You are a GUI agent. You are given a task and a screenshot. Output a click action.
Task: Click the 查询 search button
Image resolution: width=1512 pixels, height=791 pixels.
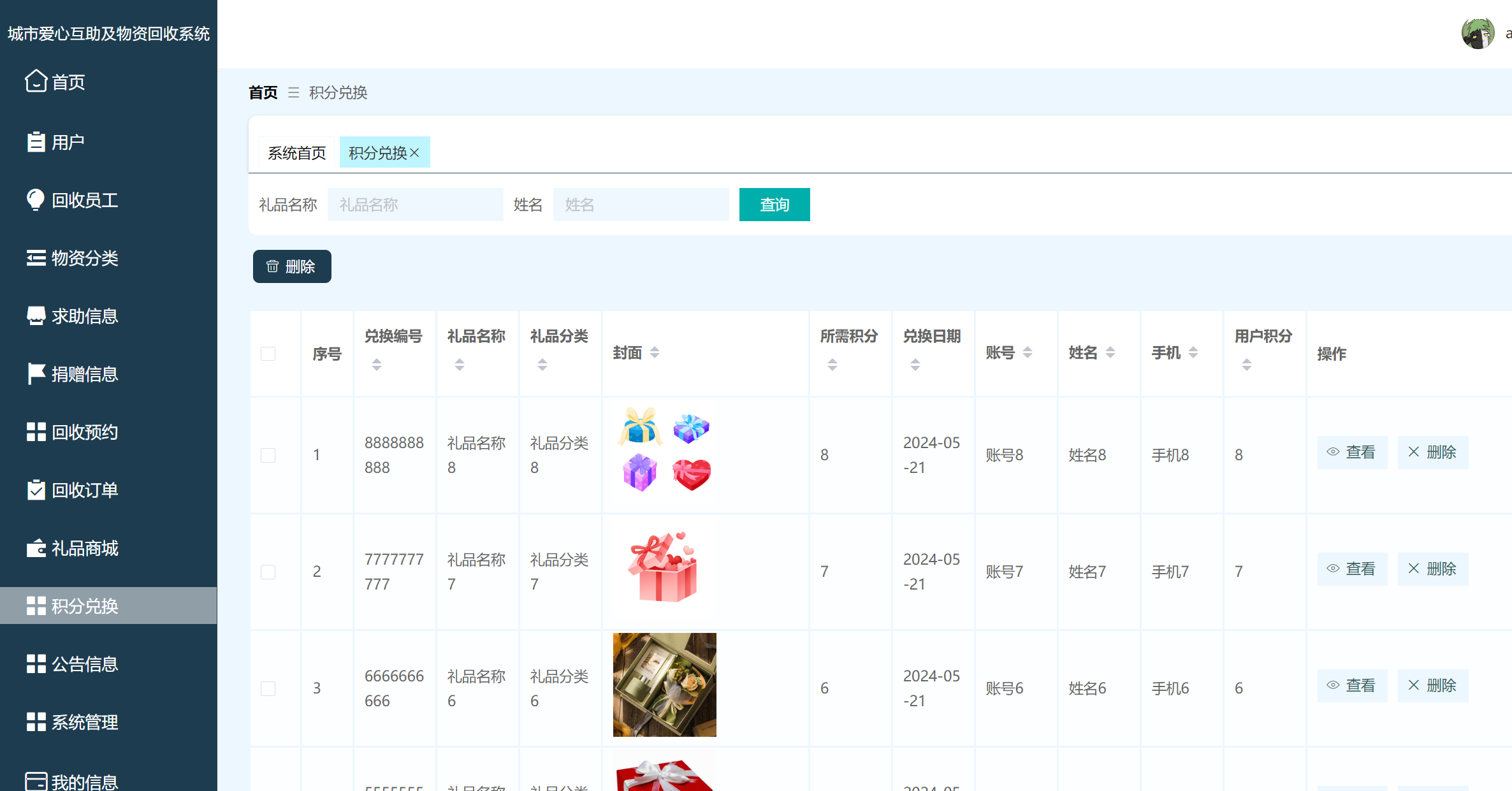tap(774, 205)
